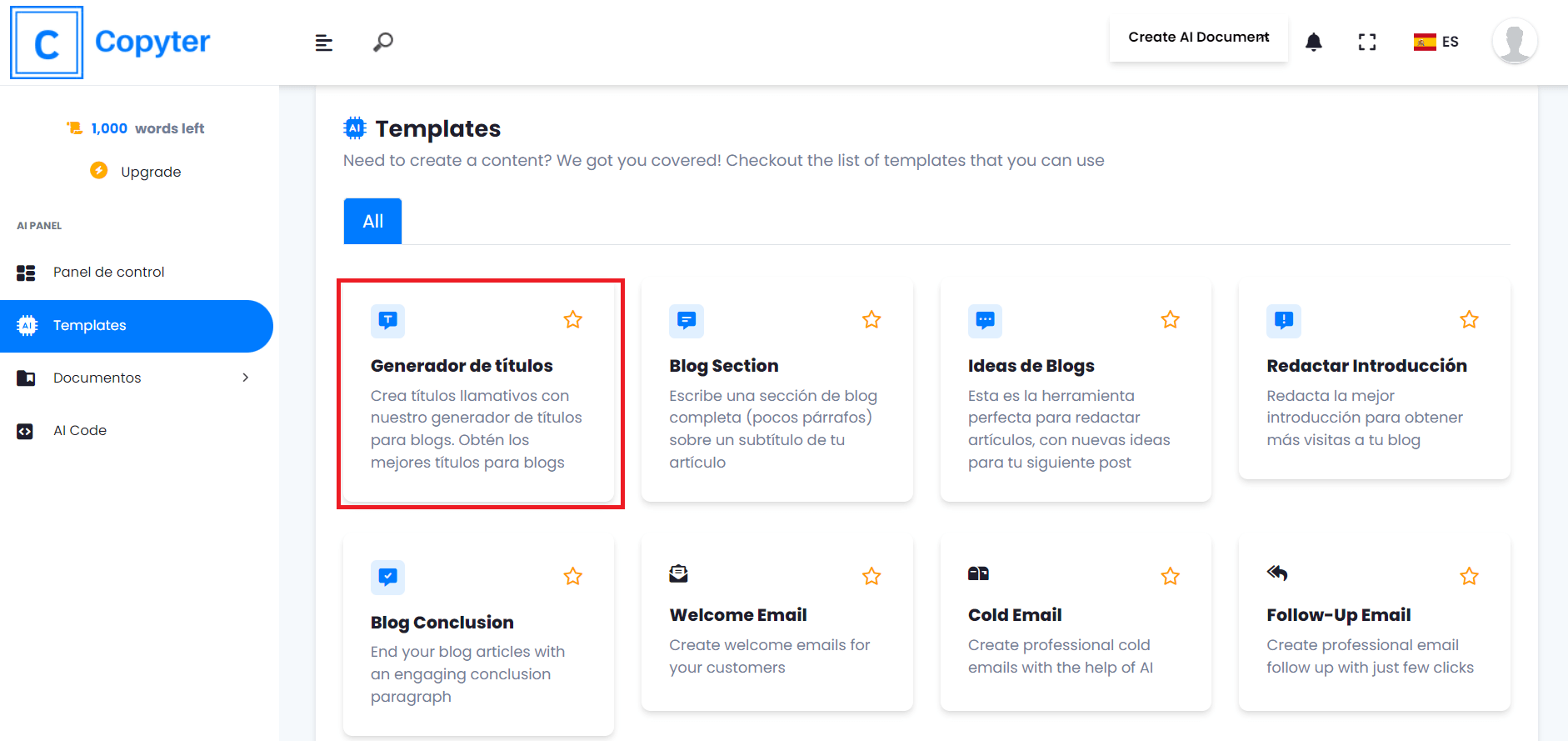Image resolution: width=1568 pixels, height=741 pixels.
Task: Expand the Documentos submenu chevron
Action: 246,378
